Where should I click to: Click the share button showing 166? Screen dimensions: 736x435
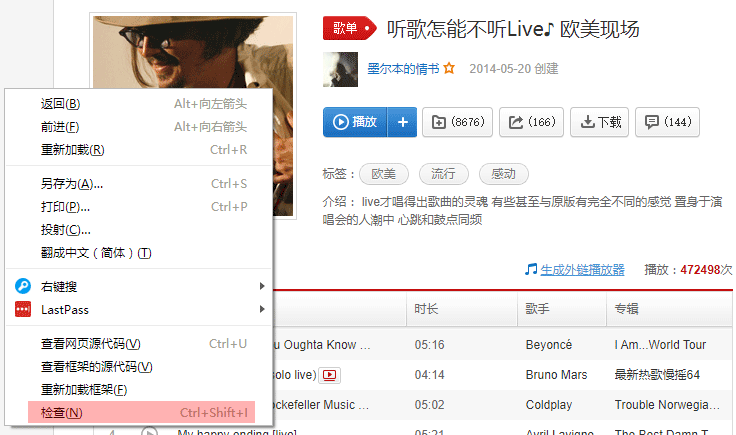tap(531, 122)
